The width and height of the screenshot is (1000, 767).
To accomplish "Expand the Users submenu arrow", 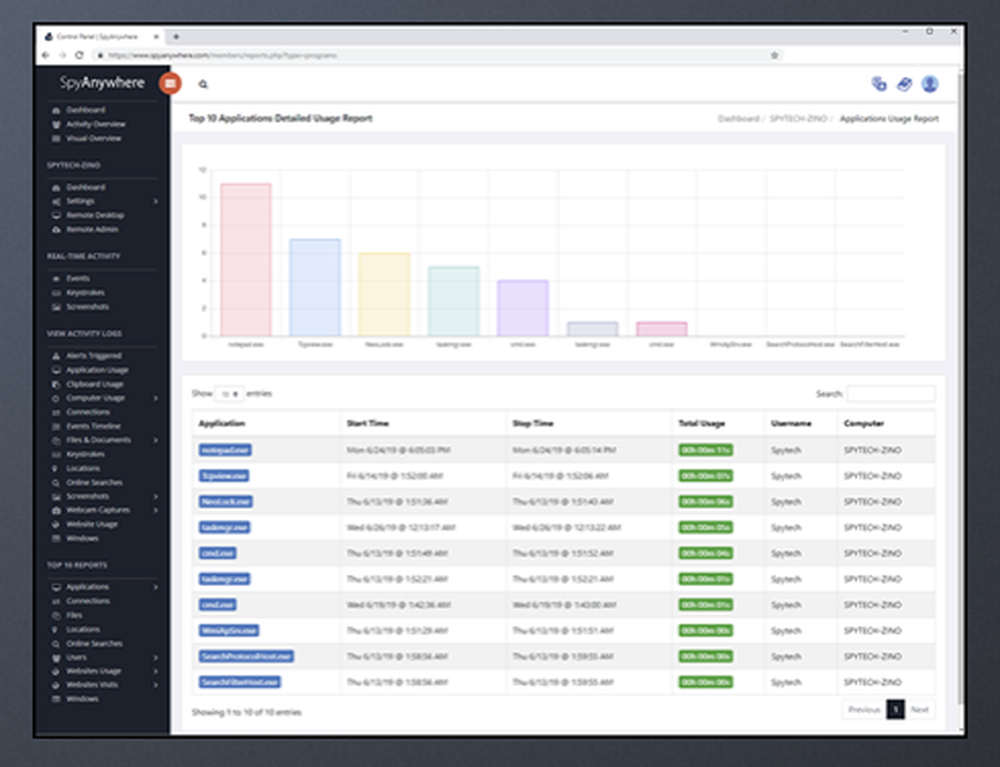I will [155, 657].
